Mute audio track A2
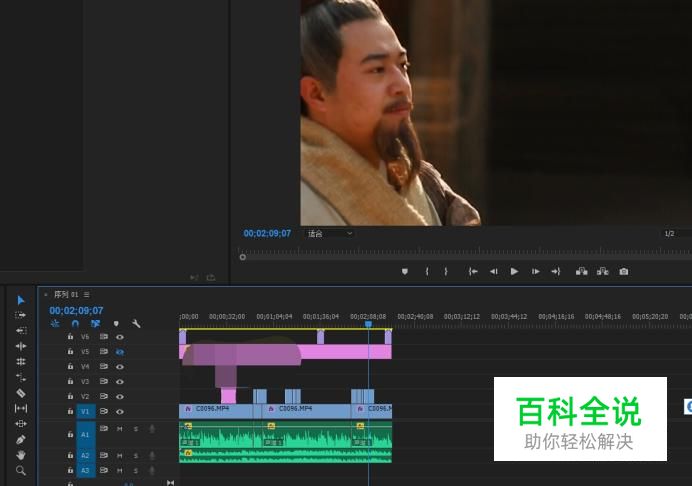The width and height of the screenshot is (692, 486). (x=120, y=456)
